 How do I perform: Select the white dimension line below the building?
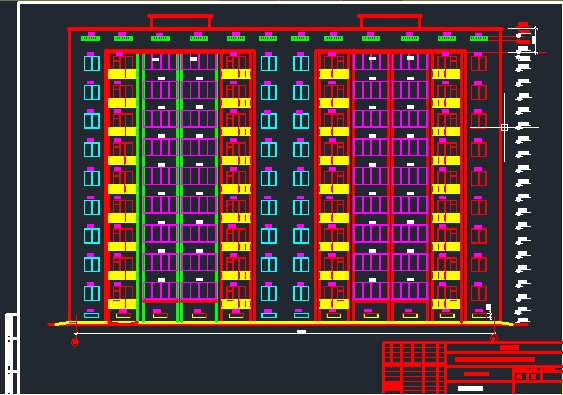pyautogui.click(x=284, y=334)
